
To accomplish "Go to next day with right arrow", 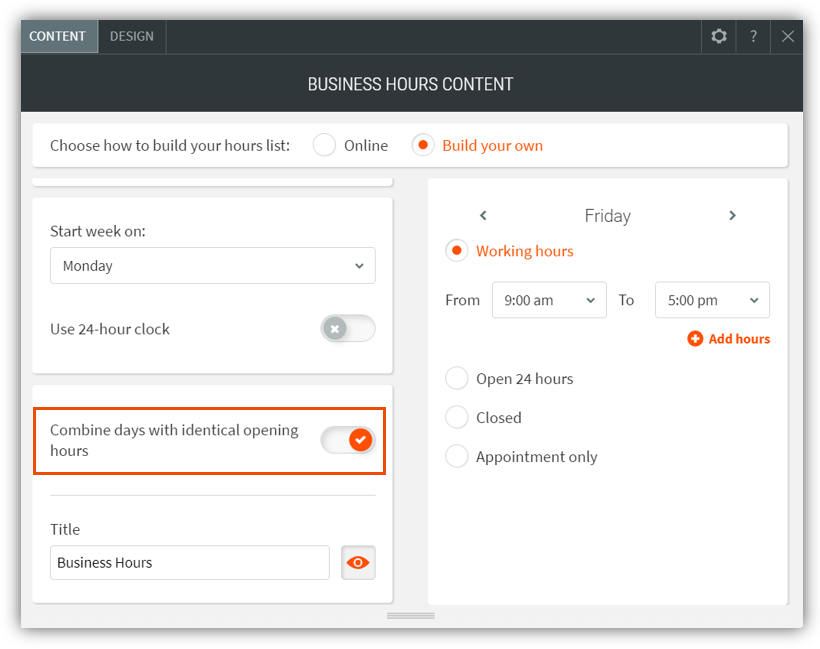I will 732,216.
